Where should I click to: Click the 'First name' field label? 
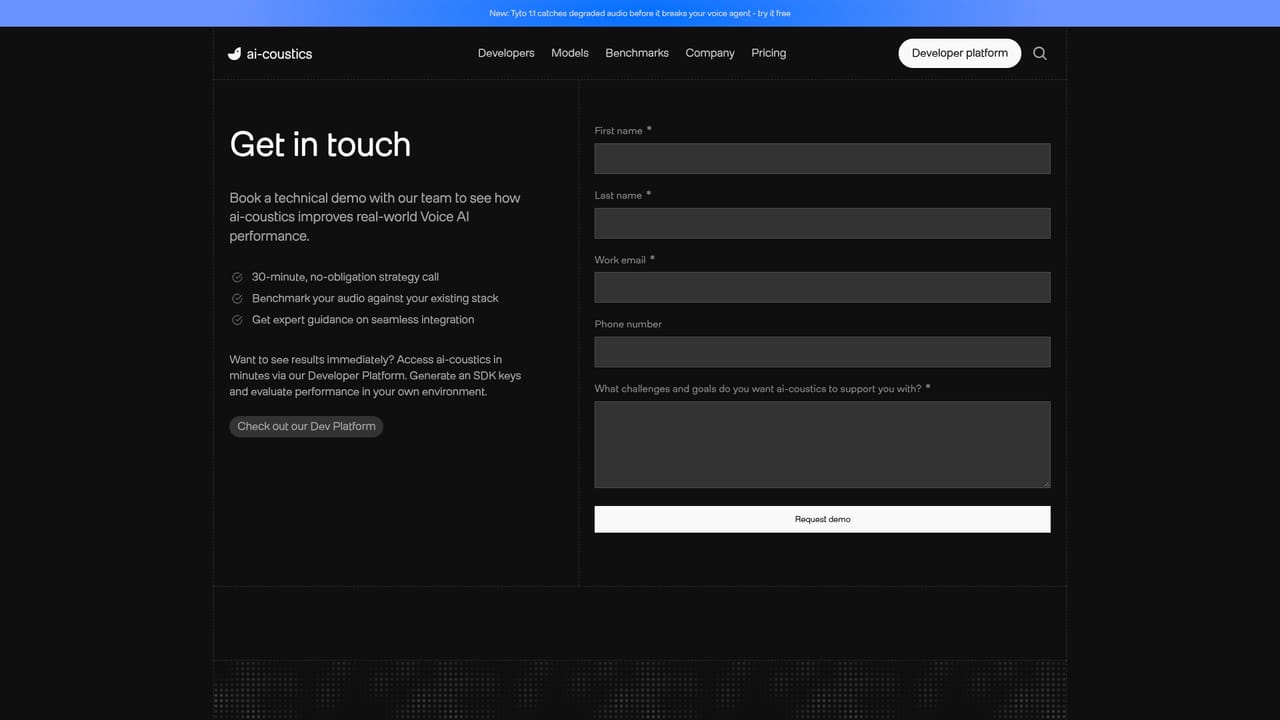tap(618, 131)
